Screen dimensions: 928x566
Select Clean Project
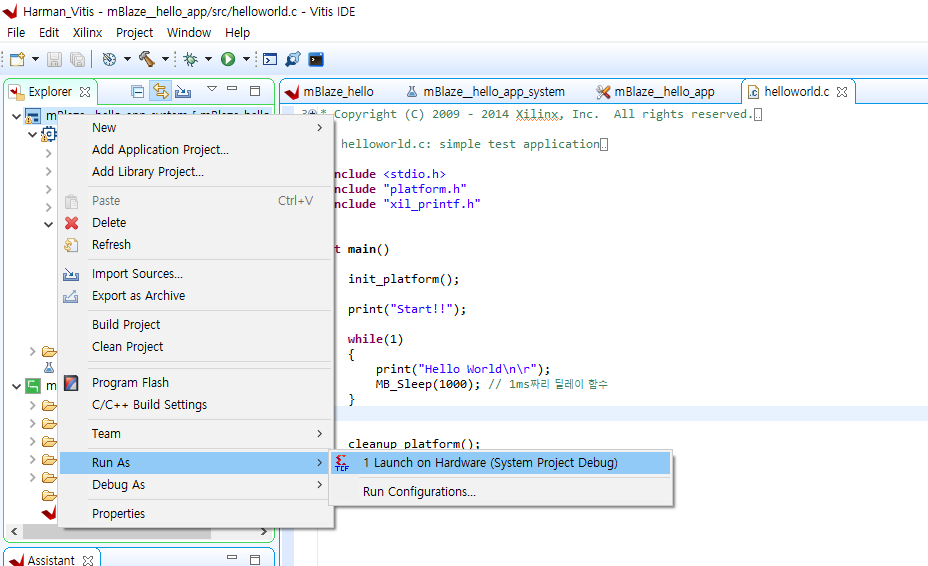[x=195, y=346]
